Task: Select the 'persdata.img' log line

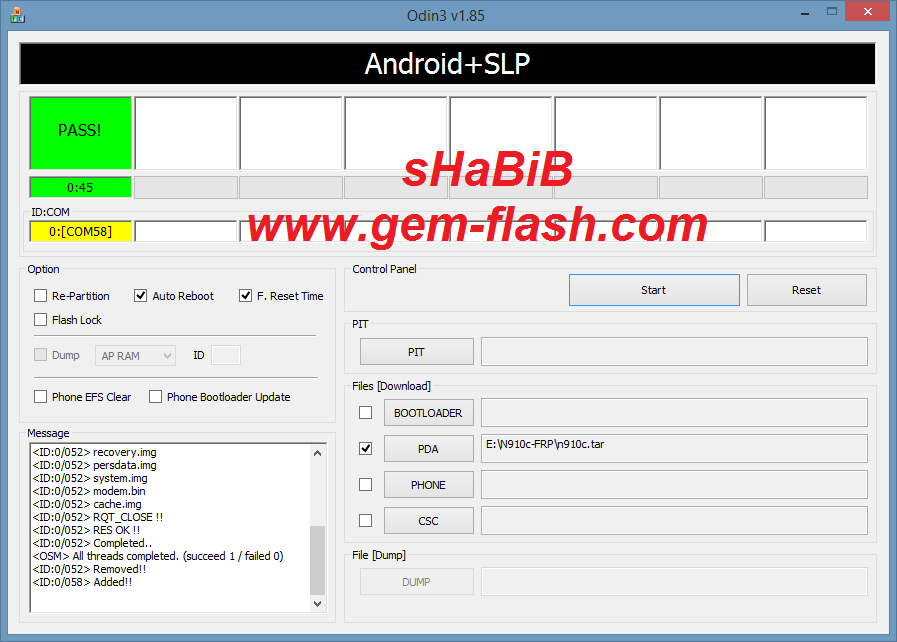Action: coord(94,465)
